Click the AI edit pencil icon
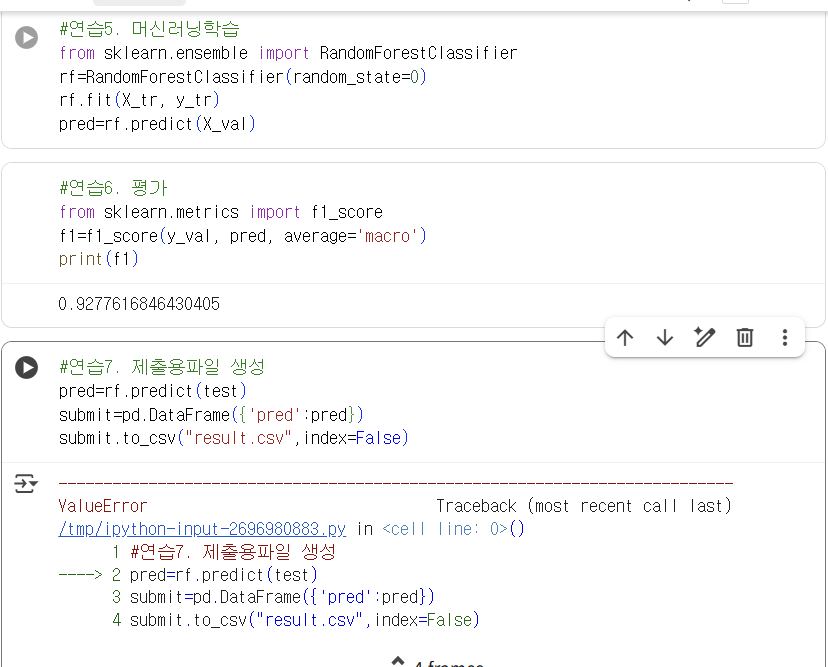Screen dimensions: 828x667 tap(705, 338)
